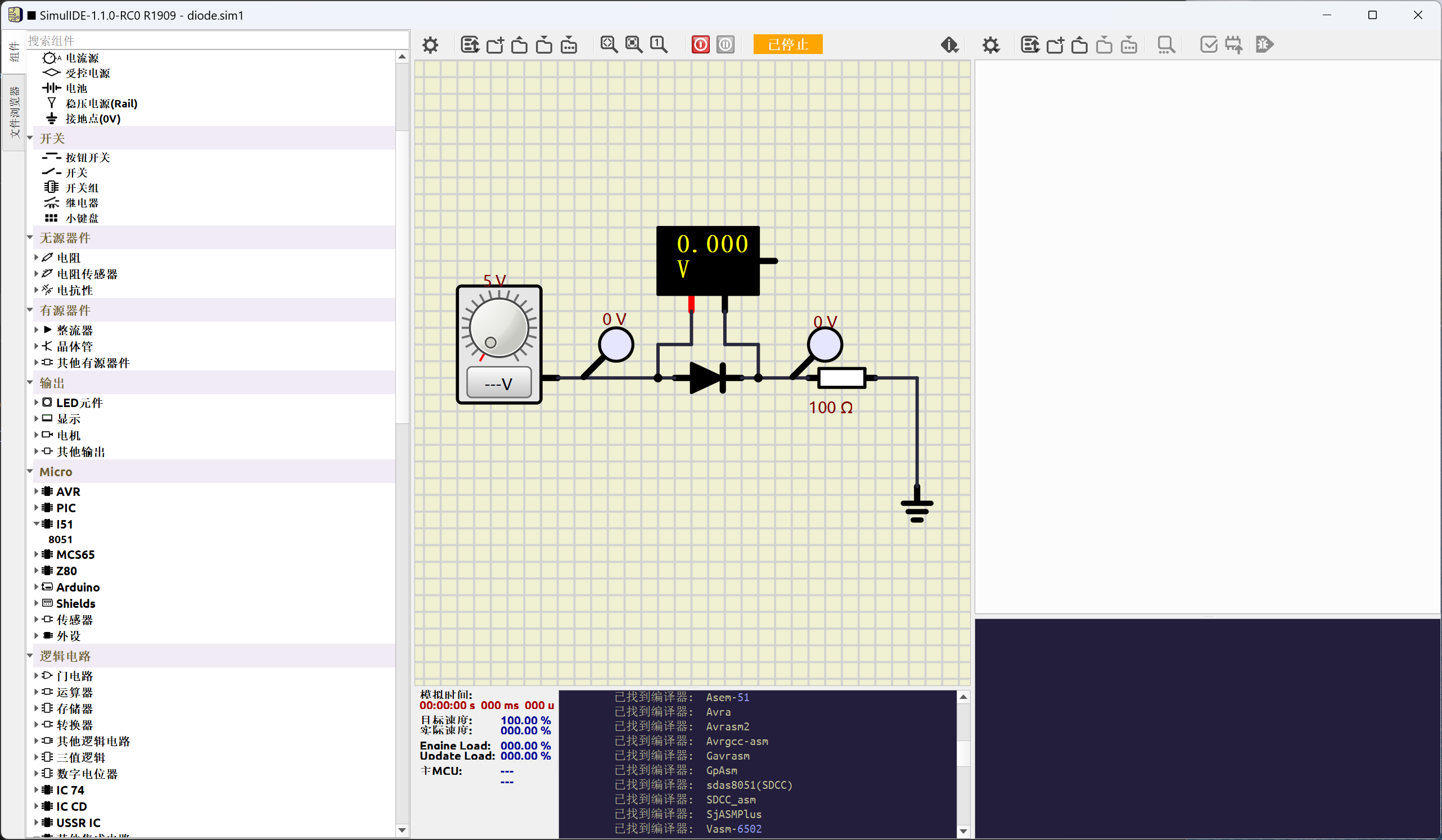Expand the AVR micro category
The height and width of the screenshot is (840, 1442).
tap(36, 491)
